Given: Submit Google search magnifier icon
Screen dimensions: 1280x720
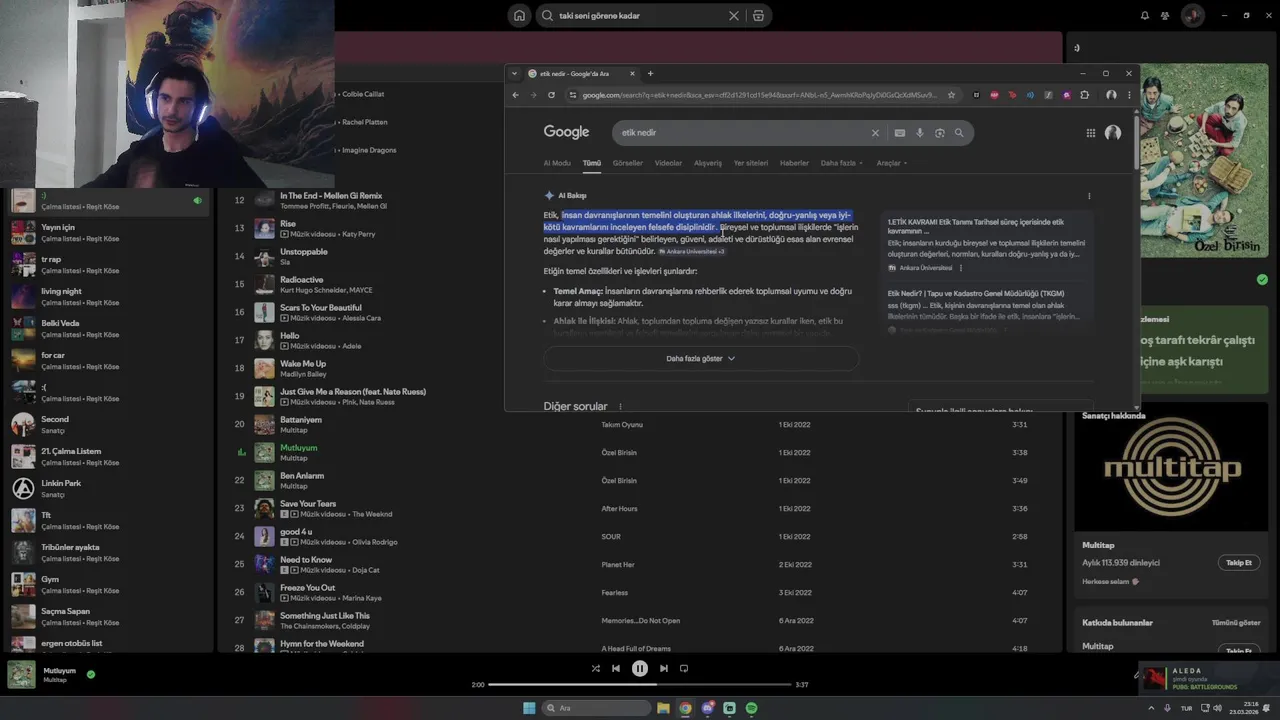Looking at the screenshot, I should tap(959, 133).
